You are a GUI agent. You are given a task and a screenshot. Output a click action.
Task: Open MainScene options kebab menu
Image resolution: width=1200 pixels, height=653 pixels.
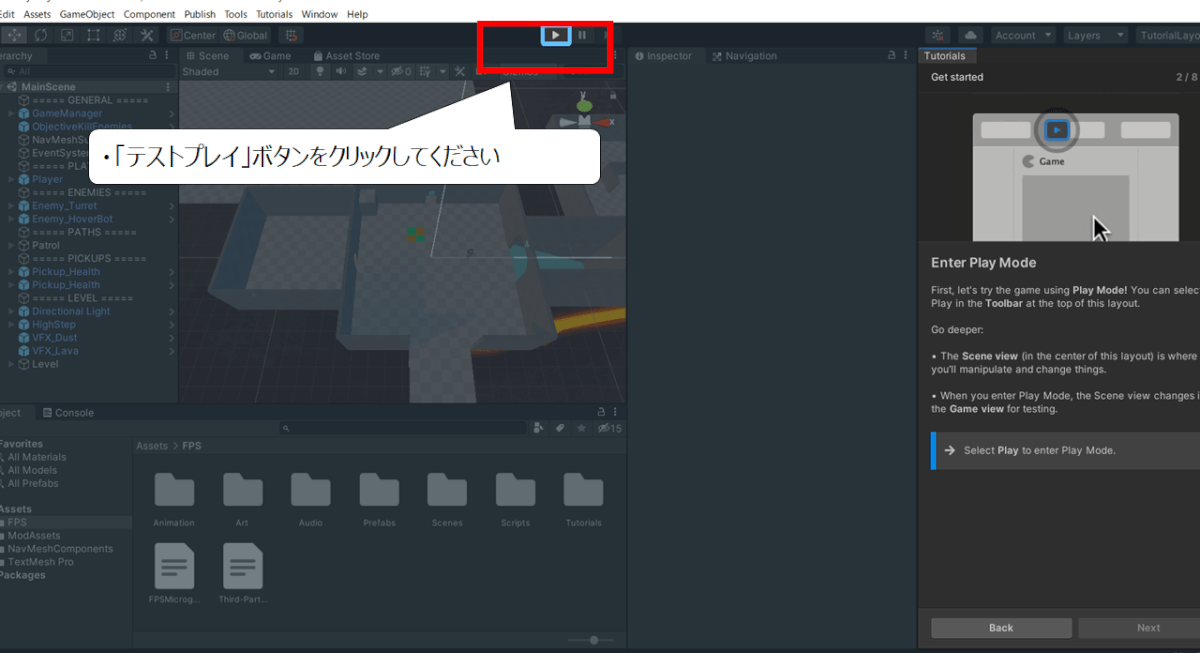168,87
